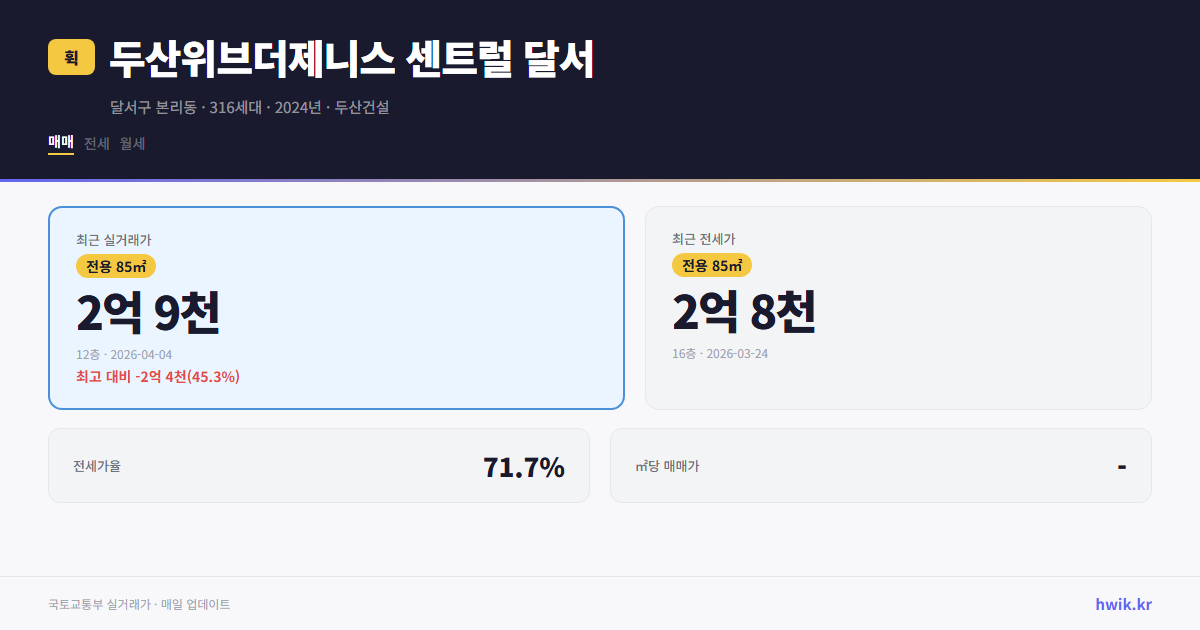Switch to the 전세 tab
1200x630 pixels.
95,143
